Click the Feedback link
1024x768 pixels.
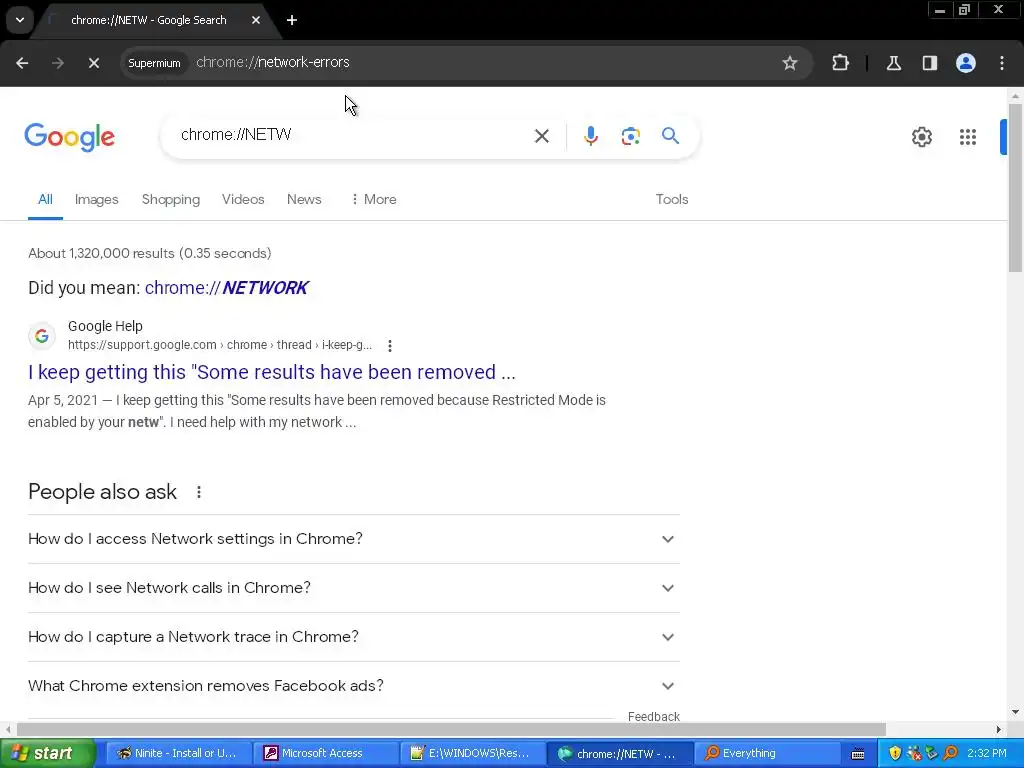point(654,716)
